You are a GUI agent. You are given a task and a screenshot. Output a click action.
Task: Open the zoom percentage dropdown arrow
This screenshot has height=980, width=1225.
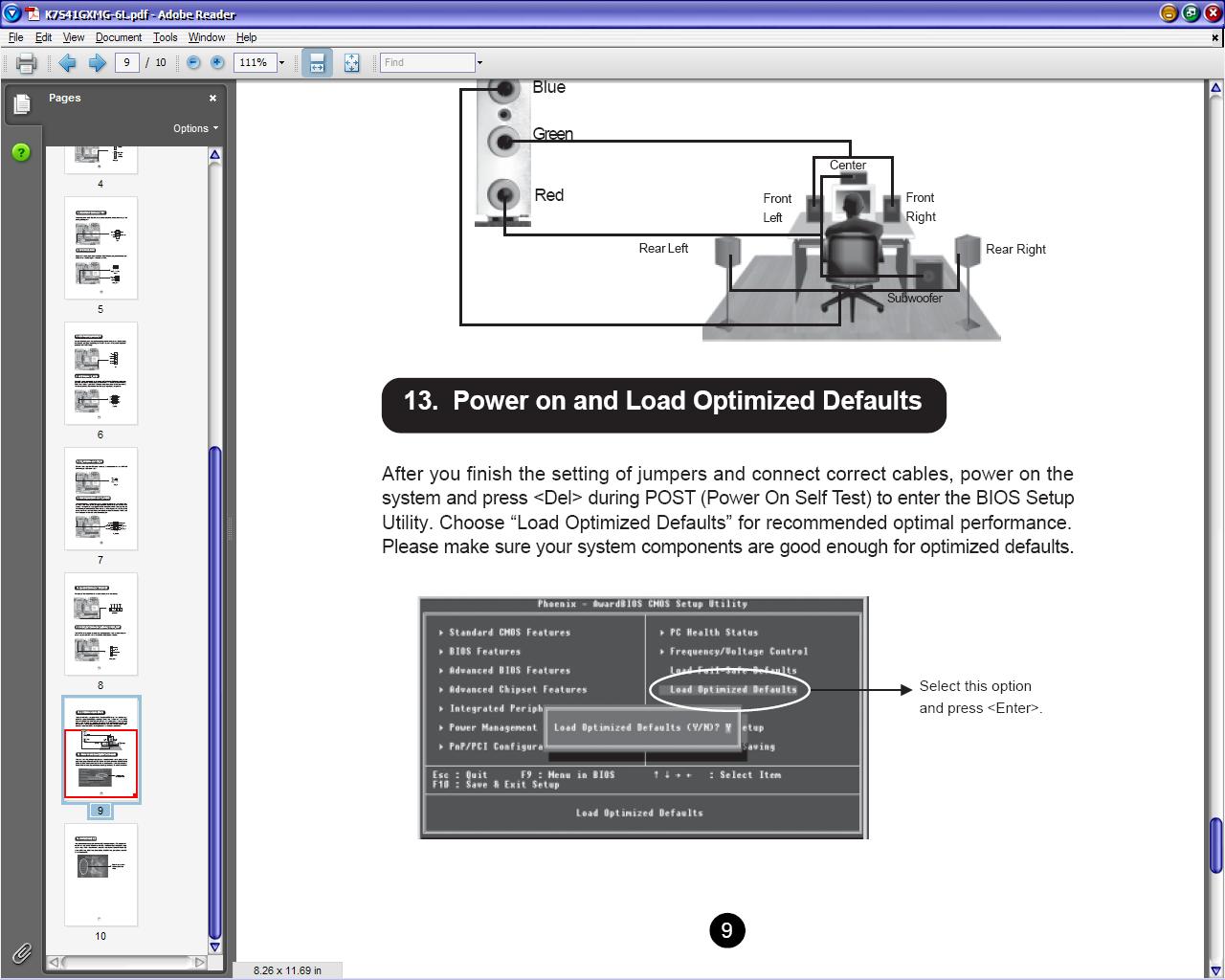pyautogui.click(x=281, y=62)
